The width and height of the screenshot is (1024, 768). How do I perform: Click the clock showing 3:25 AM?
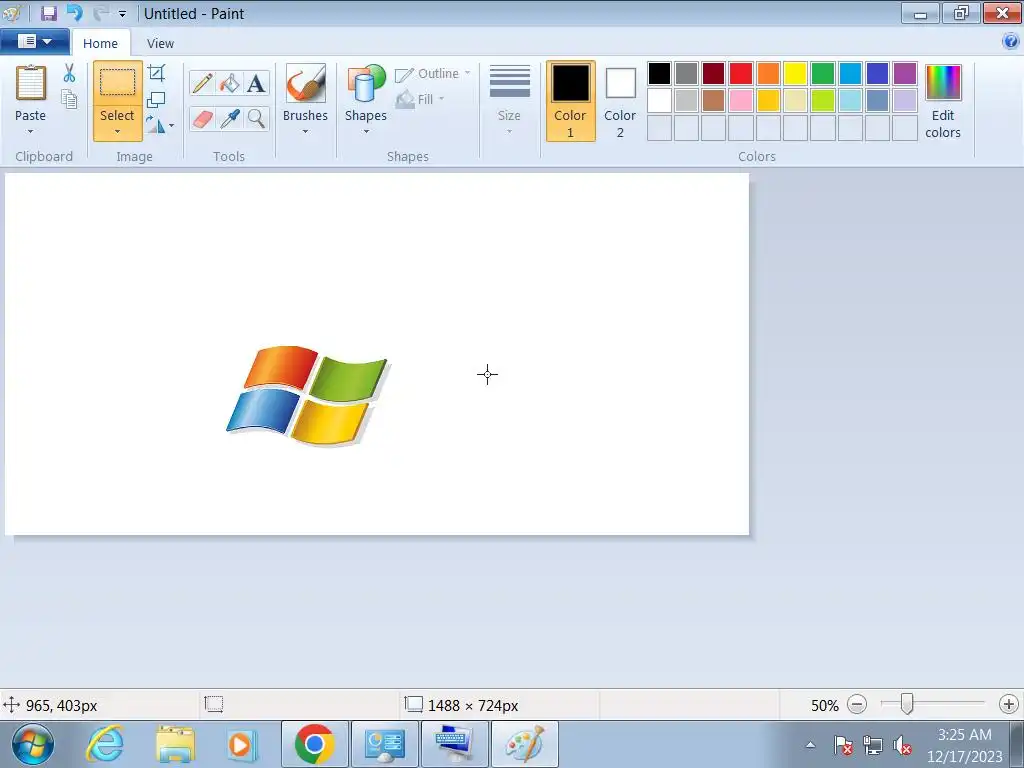point(964,734)
